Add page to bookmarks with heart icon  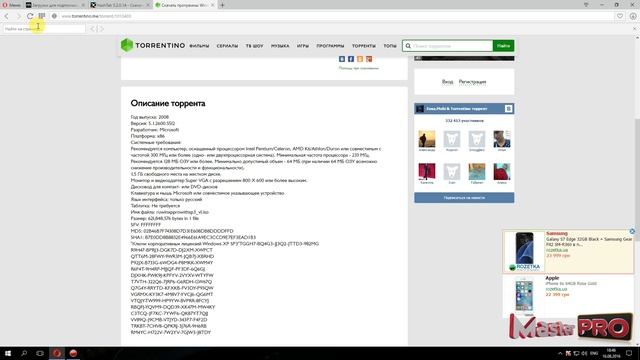620,16
